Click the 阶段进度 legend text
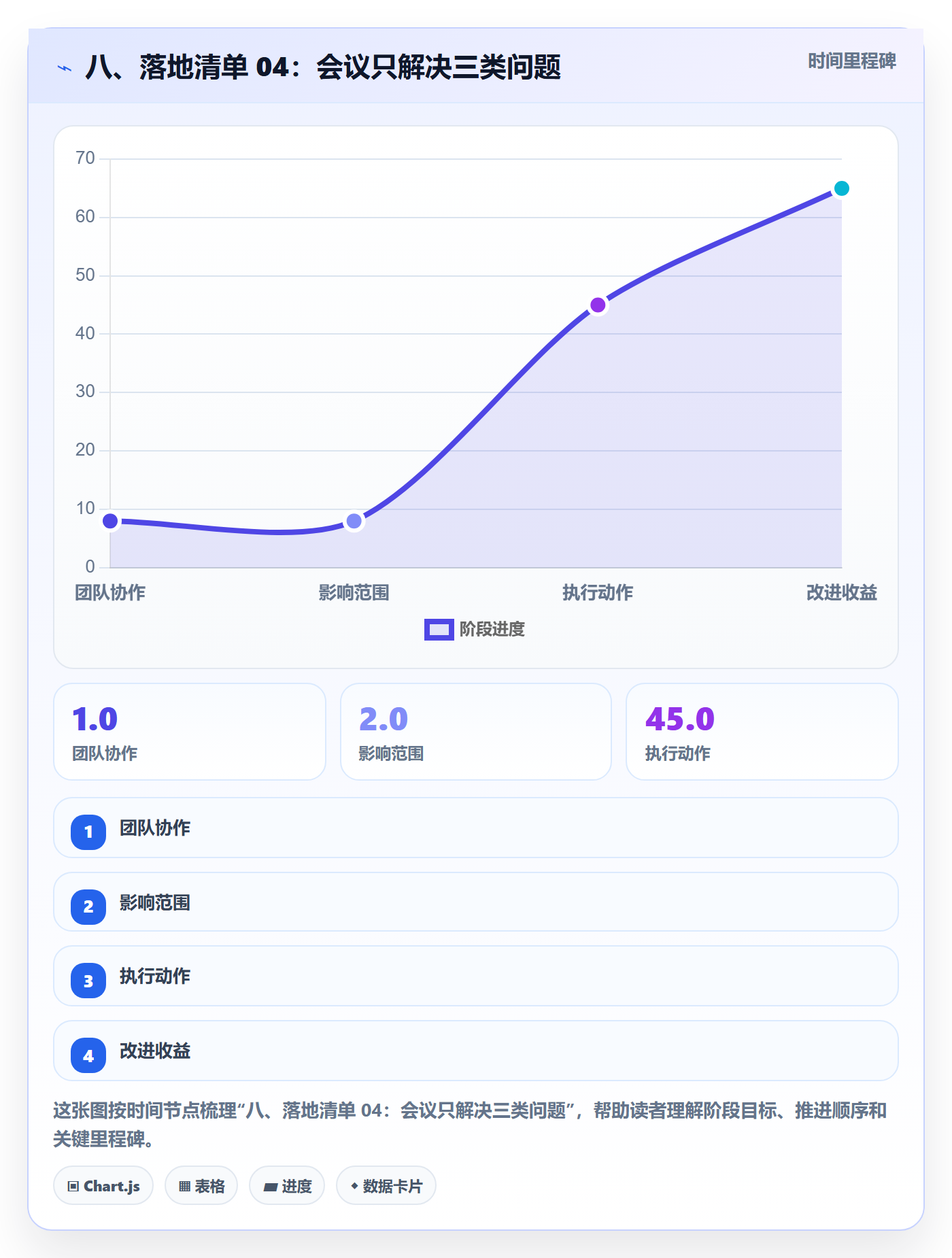The image size is (952, 1258). tap(492, 630)
